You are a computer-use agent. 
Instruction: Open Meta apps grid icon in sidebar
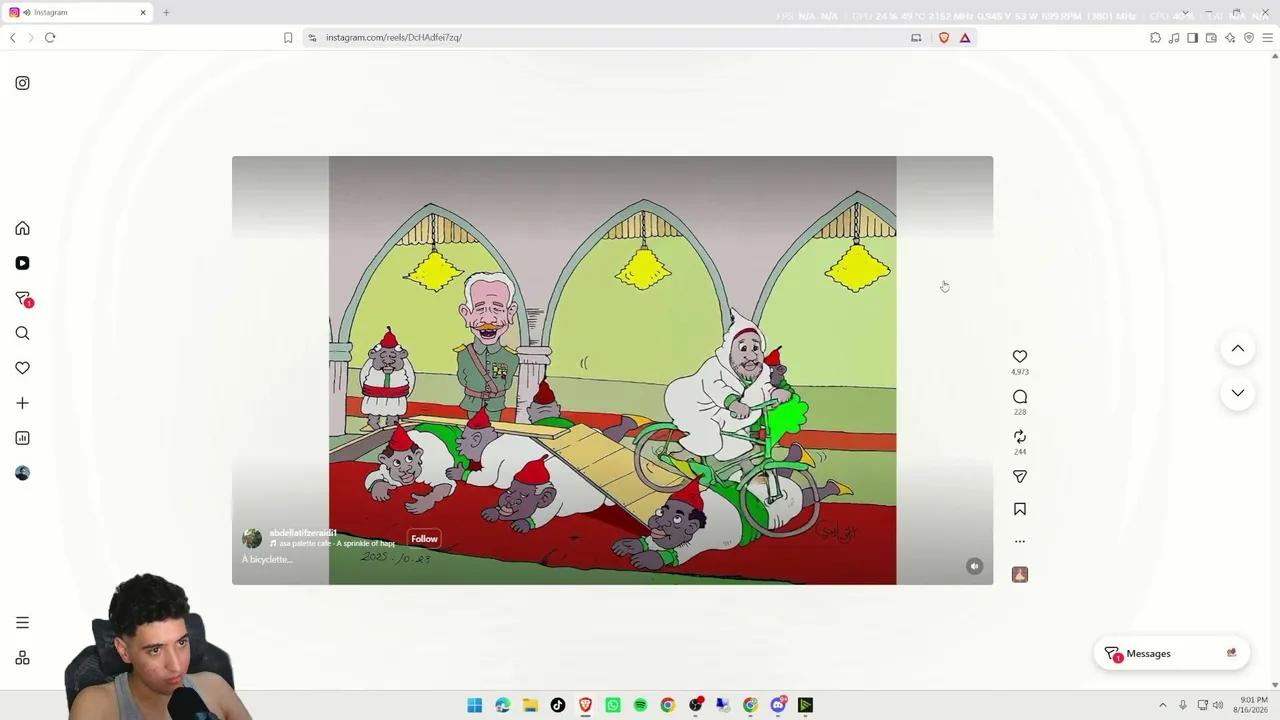[22, 658]
